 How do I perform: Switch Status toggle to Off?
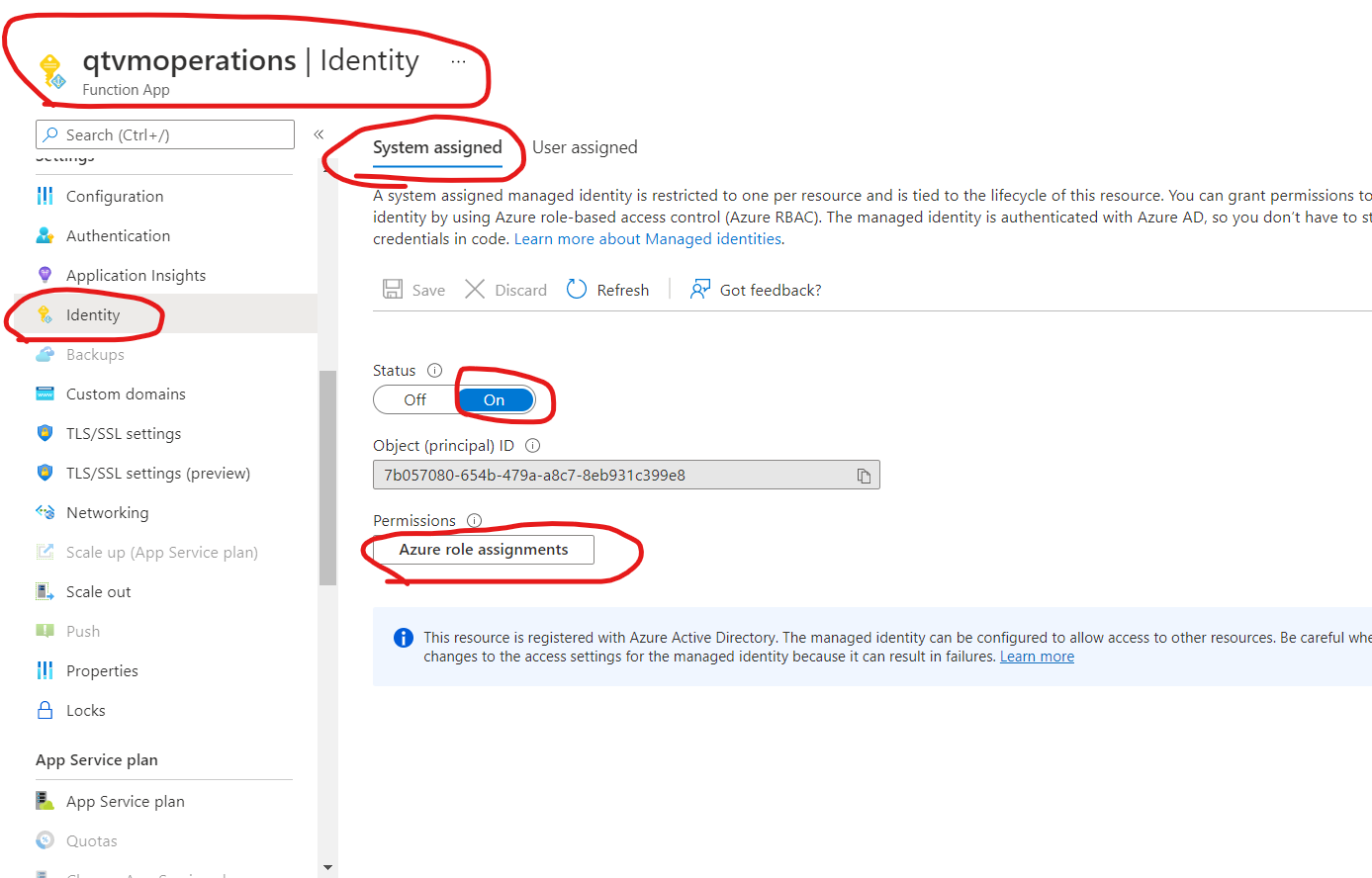415,399
